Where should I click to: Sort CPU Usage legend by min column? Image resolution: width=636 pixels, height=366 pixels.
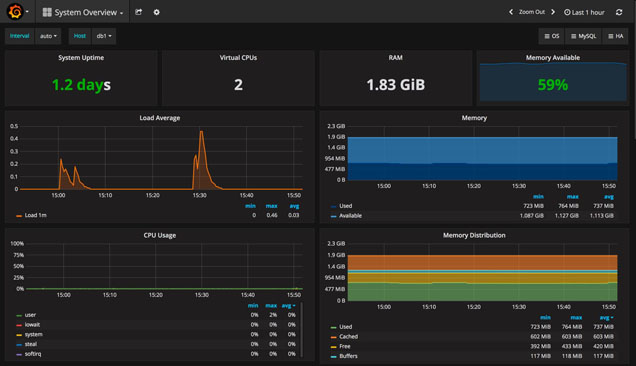click(253, 306)
